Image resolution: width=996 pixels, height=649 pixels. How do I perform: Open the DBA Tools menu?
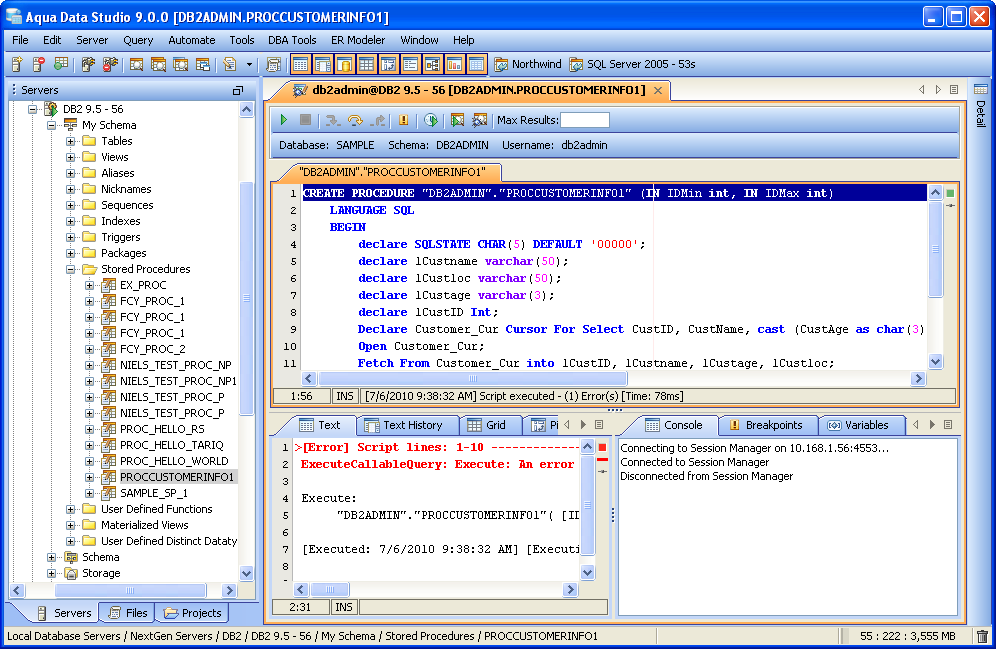(x=292, y=40)
